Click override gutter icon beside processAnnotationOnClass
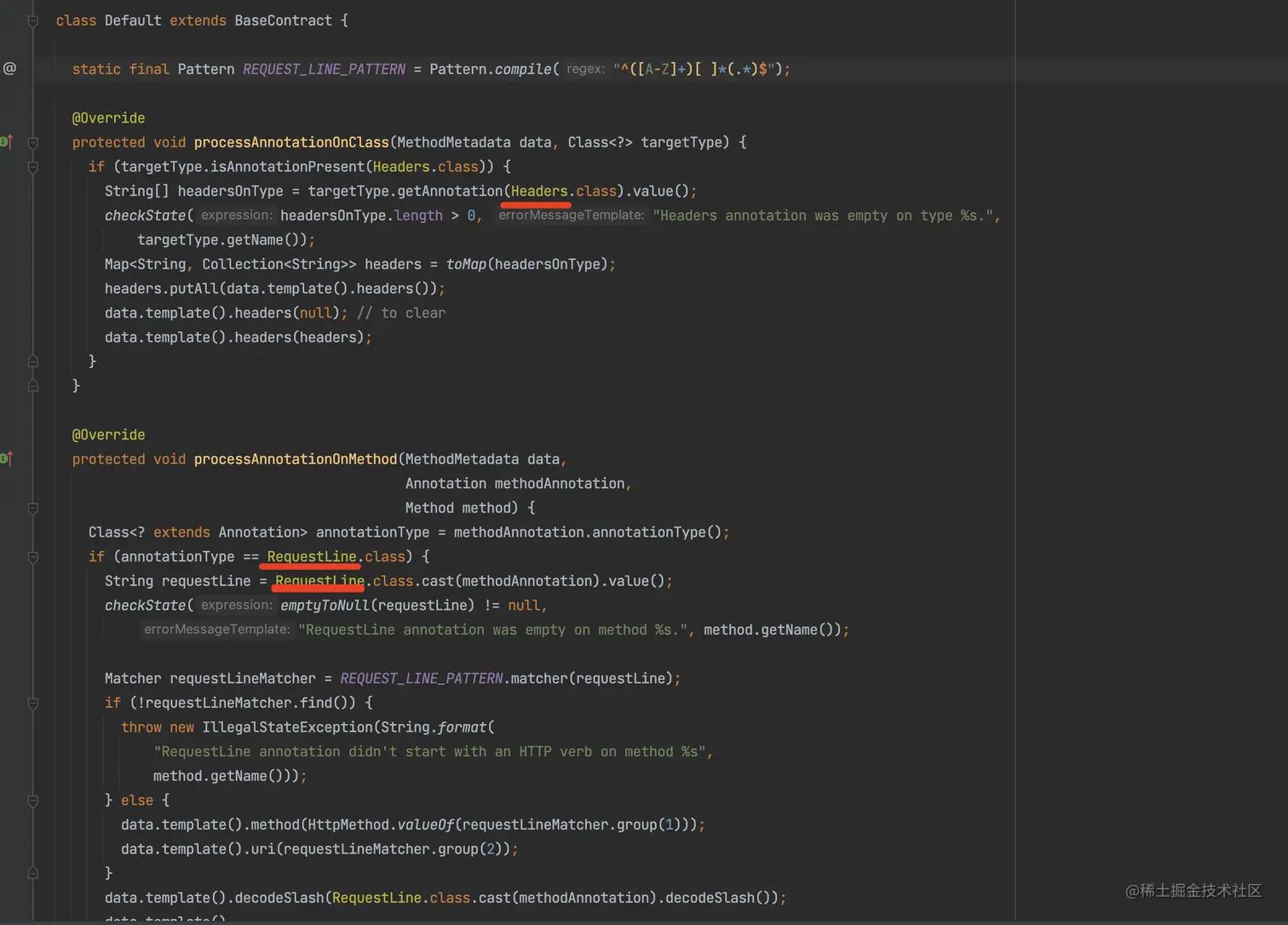Viewport: 1288px width, 925px height. (x=6, y=141)
